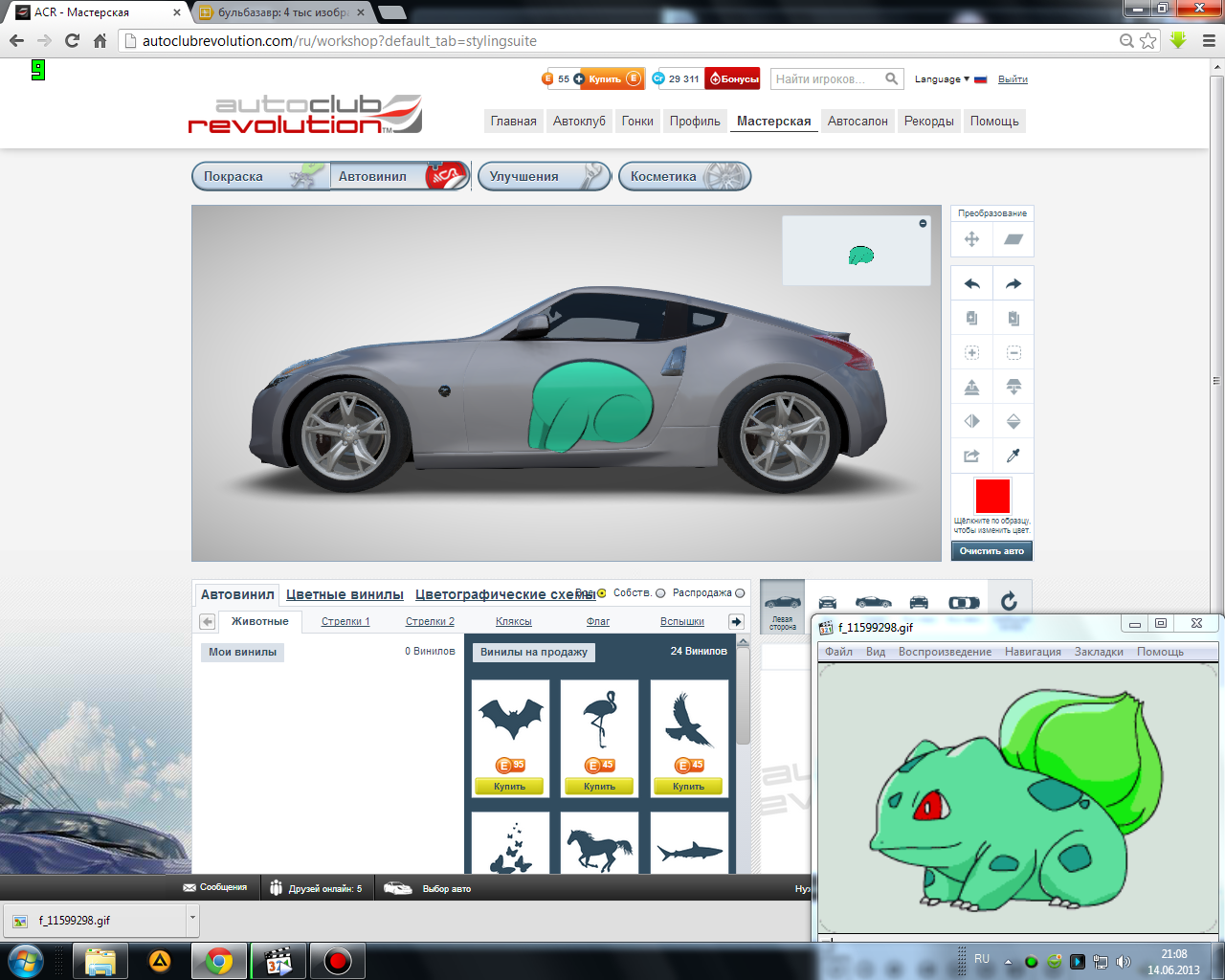Image resolution: width=1225 pixels, height=980 pixels.
Task: Open the Флаг vinyl category
Action: pyautogui.click(x=598, y=621)
